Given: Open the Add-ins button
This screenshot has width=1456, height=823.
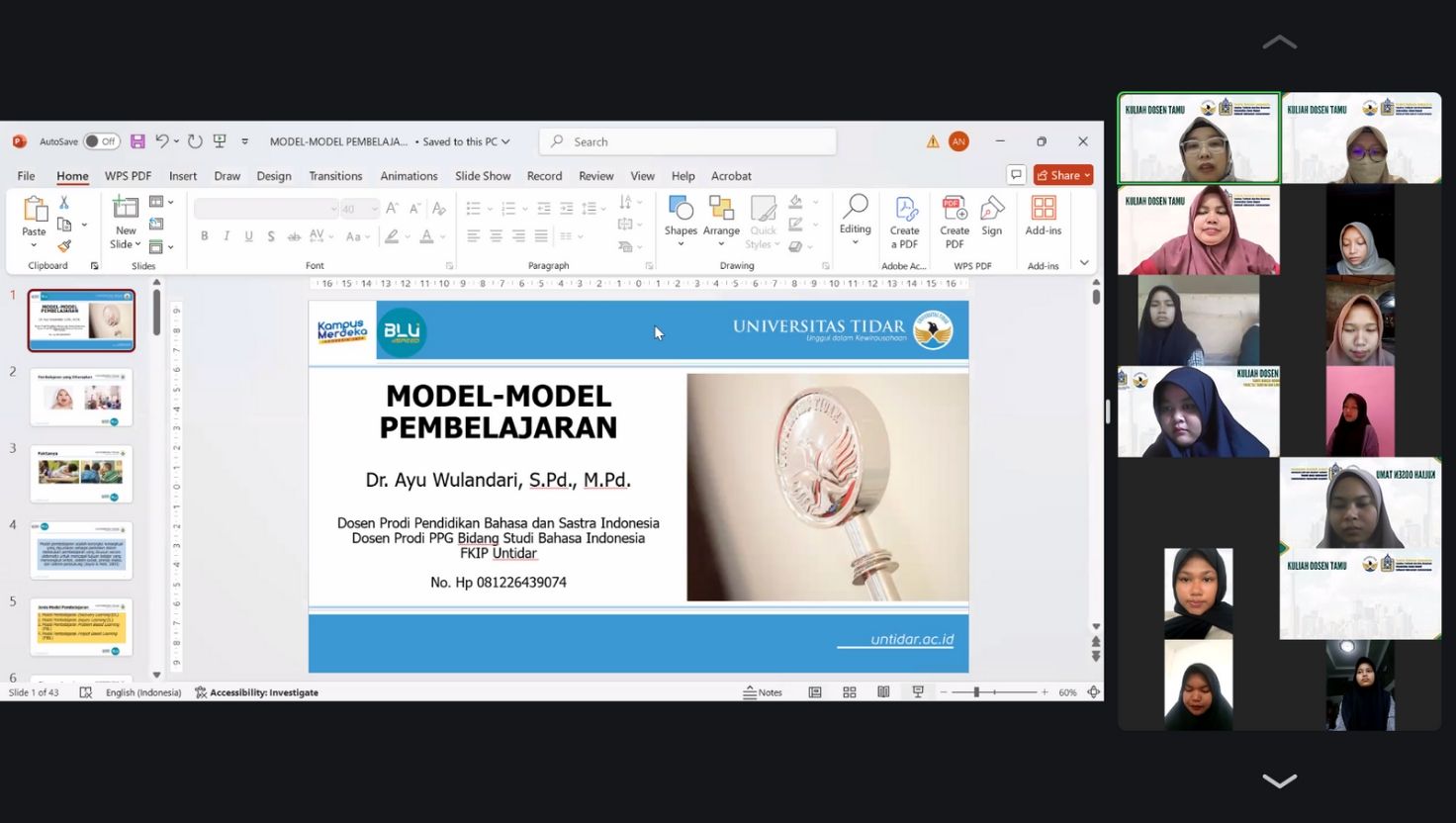Looking at the screenshot, I should coord(1044,217).
